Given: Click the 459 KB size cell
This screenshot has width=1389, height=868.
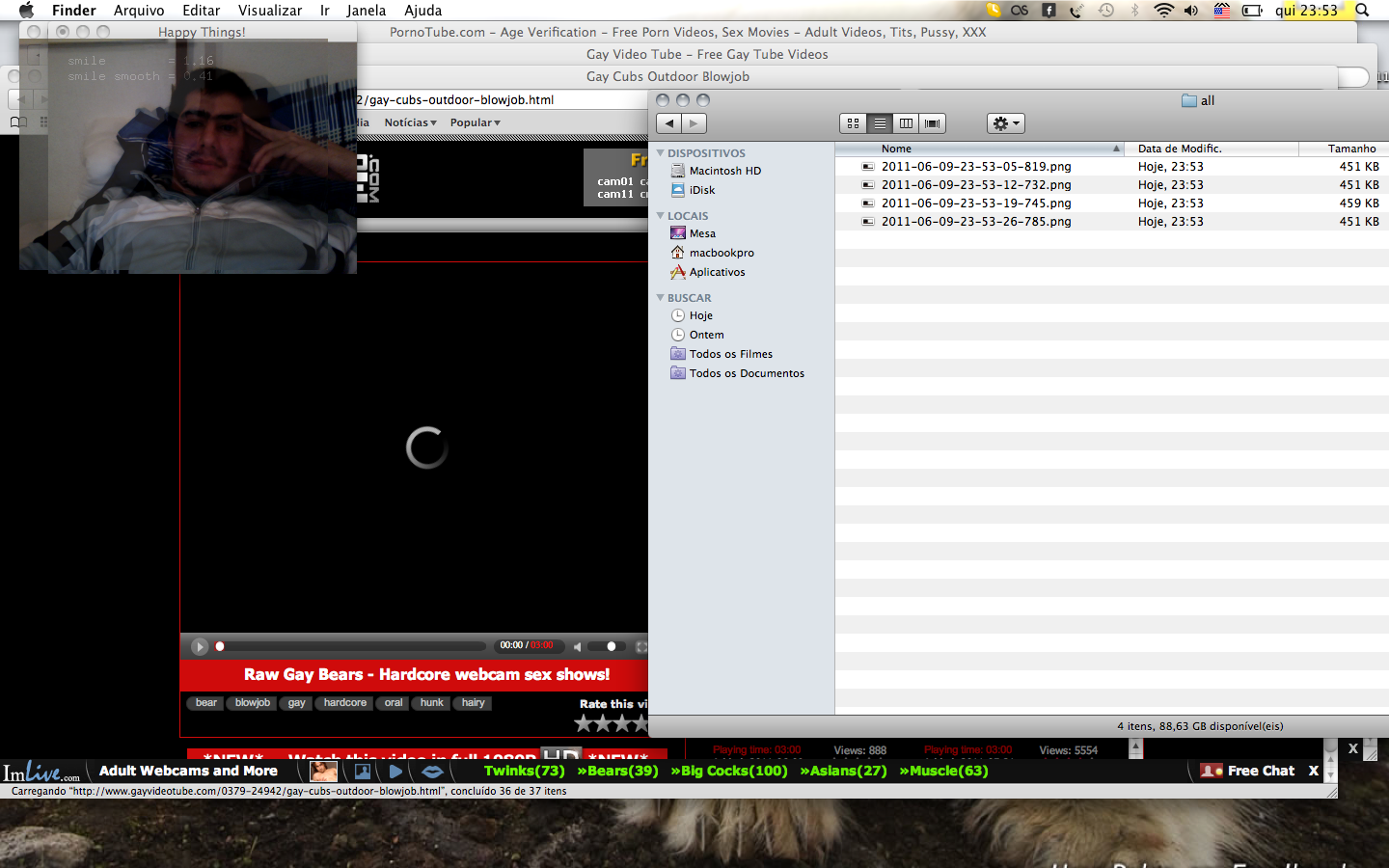Looking at the screenshot, I should [x=1359, y=203].
